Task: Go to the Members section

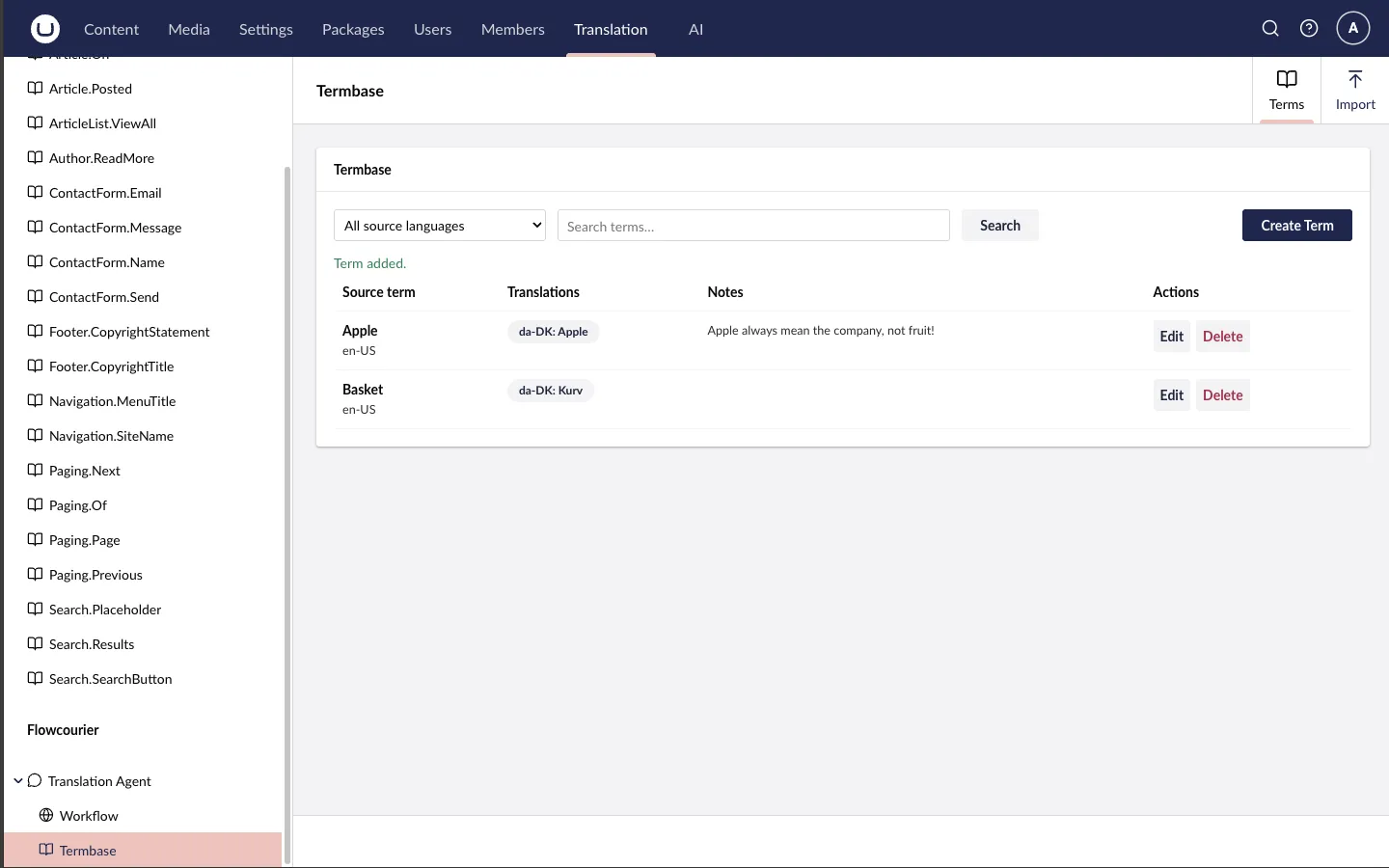Action: click(513, 29)
